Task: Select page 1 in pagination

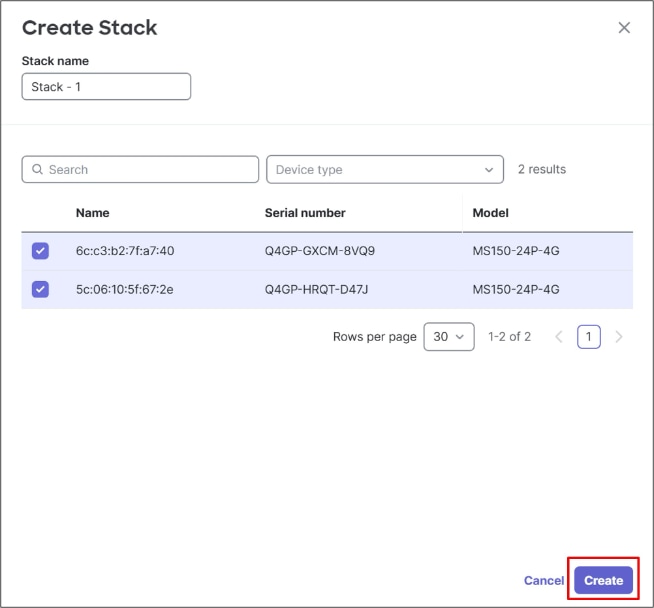Action: [589, 337]
